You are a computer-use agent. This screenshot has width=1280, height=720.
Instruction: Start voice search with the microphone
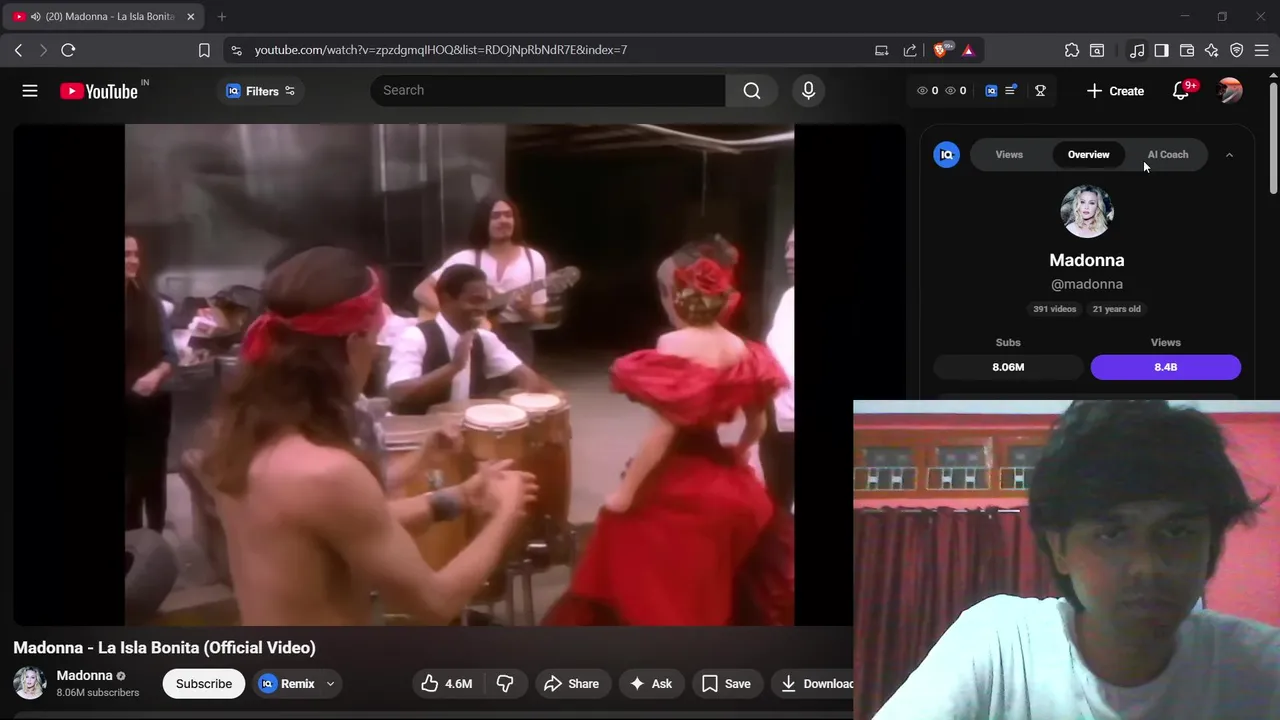pos(808,91)
